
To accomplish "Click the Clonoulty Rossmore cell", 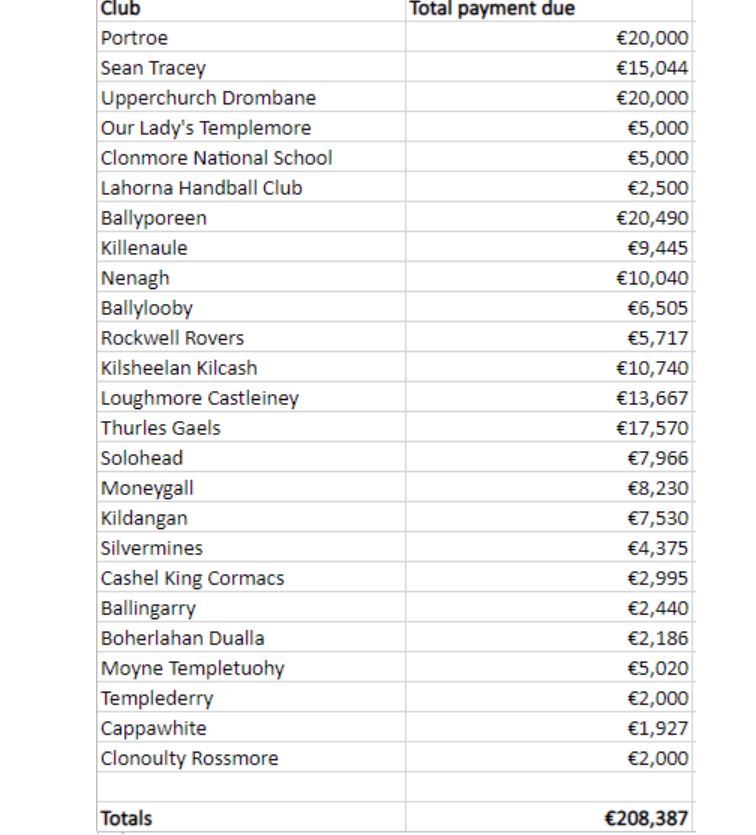I will coord(251,757).
